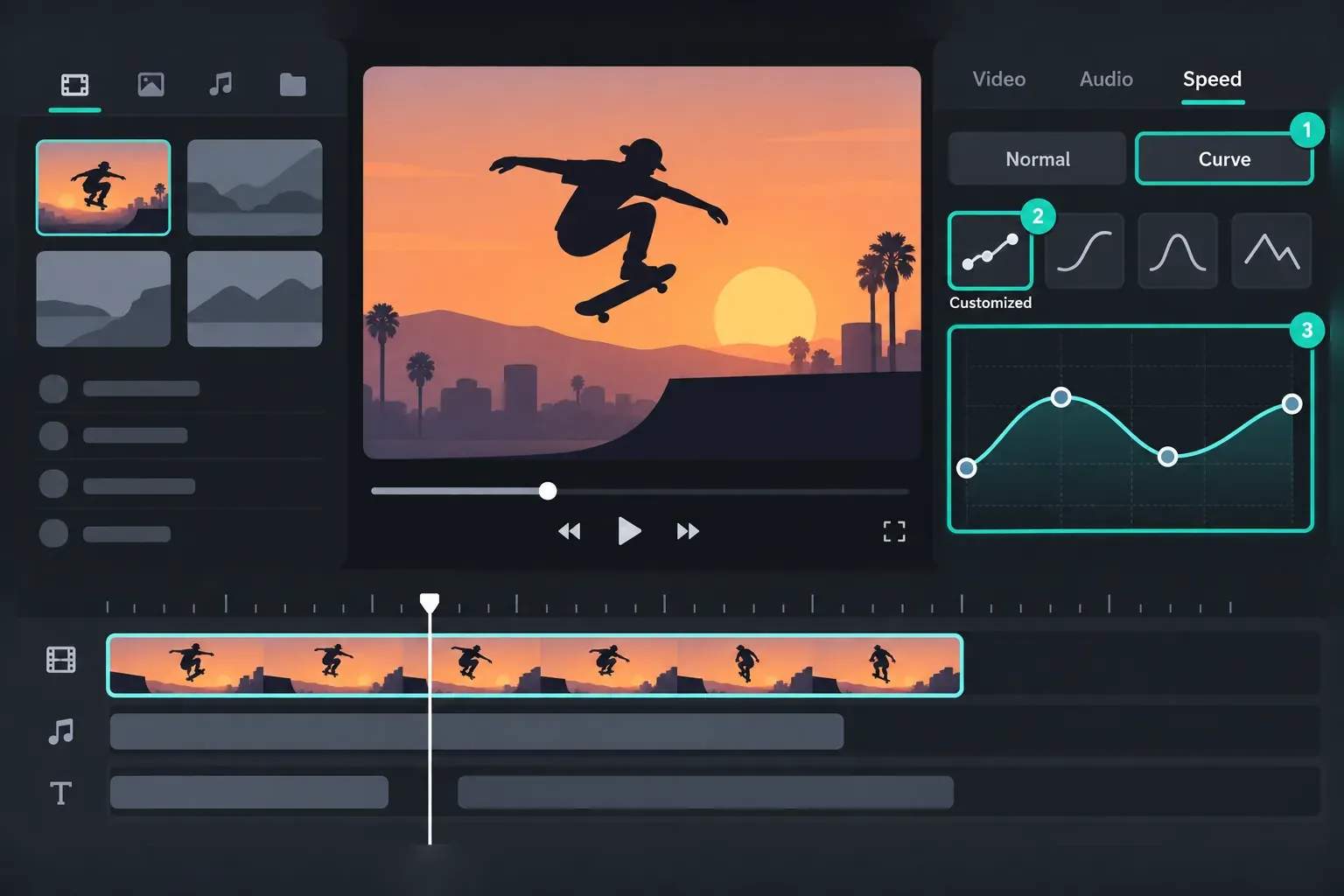Click the preview progress slider handle
Screen dimensions: 1344x896
[548, 491]
